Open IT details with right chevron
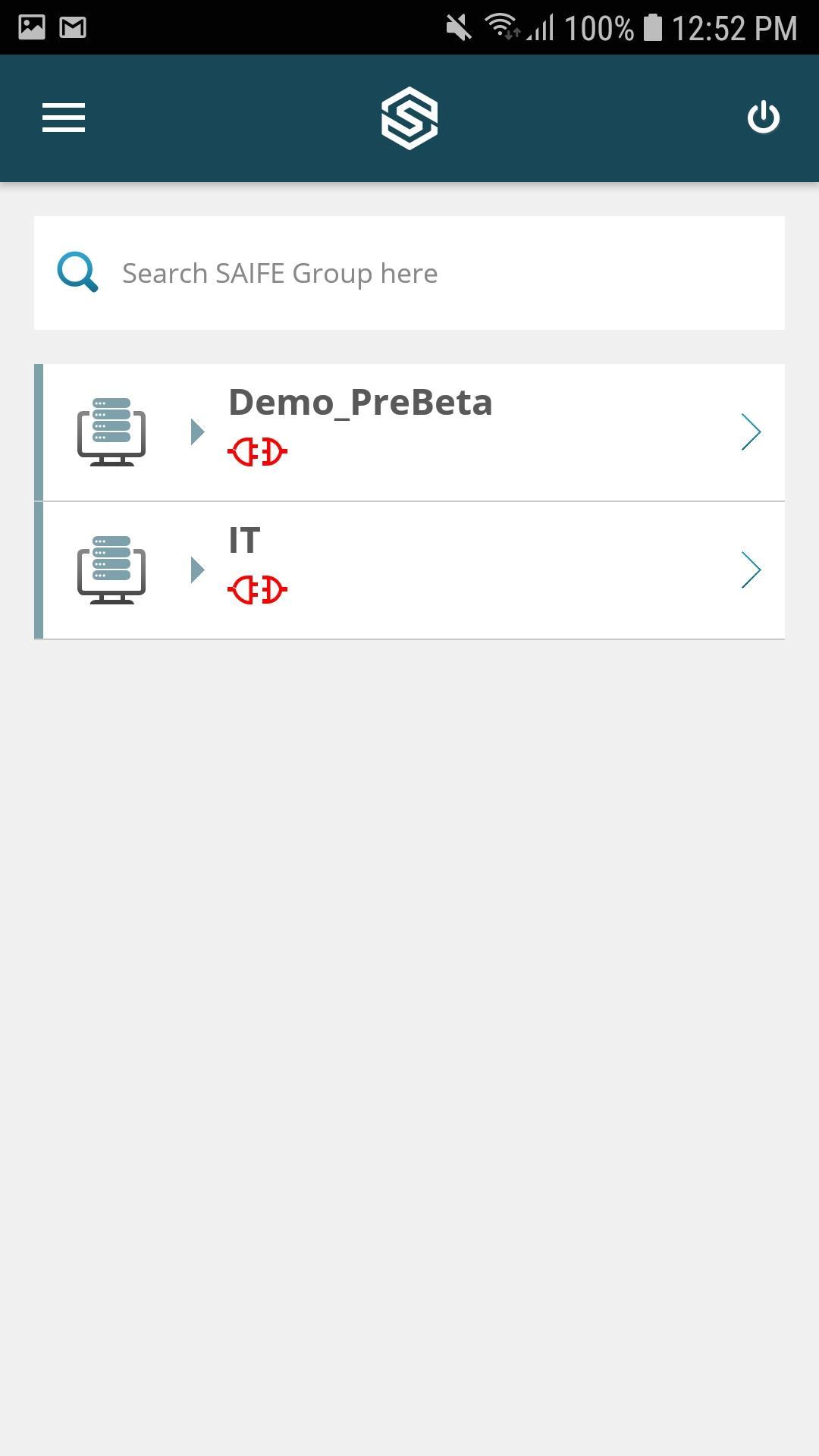This screenshot has width=819, height=1456. [750, 570]
